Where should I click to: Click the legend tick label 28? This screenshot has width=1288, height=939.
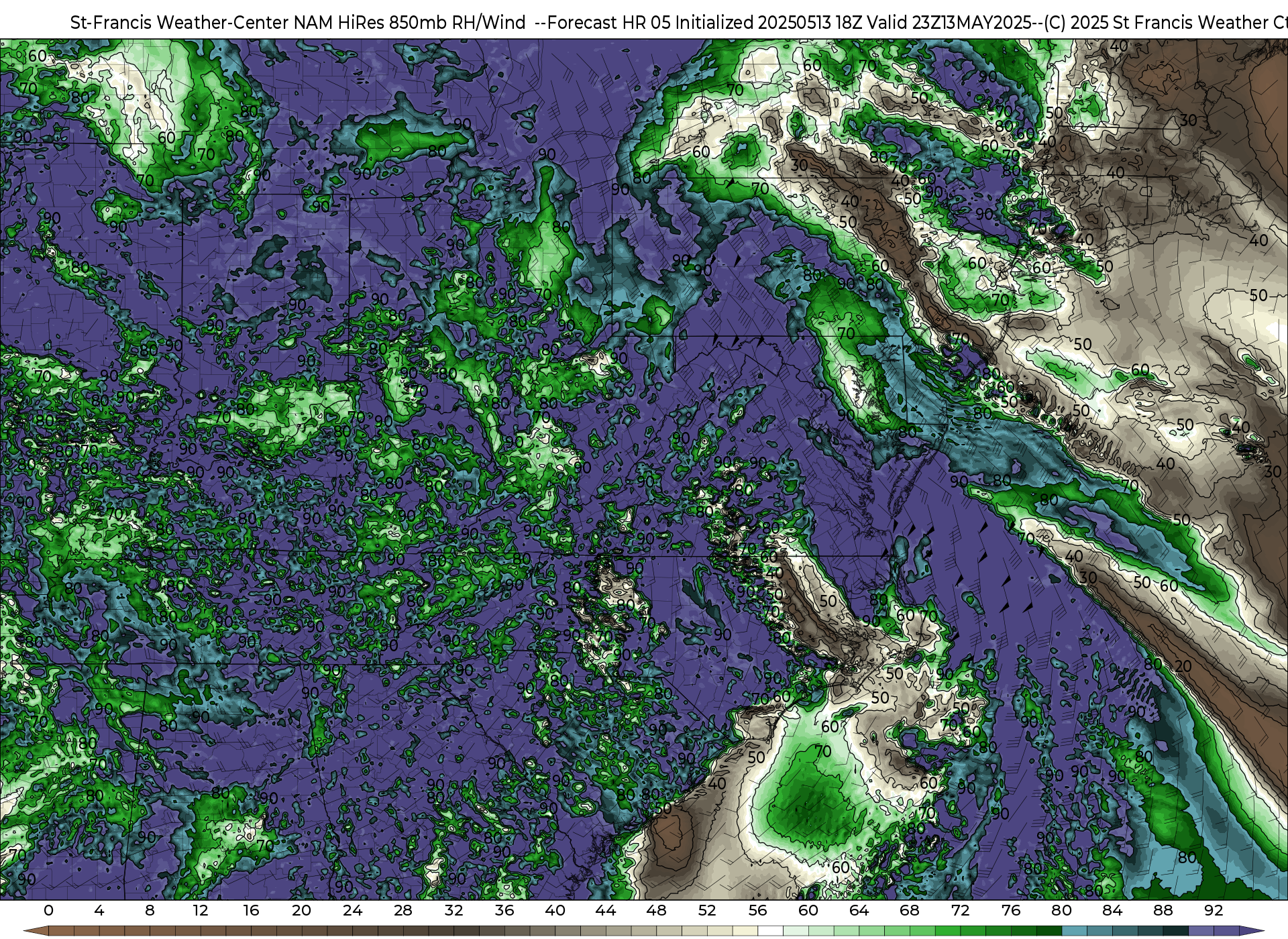click(x=403, y=911)
